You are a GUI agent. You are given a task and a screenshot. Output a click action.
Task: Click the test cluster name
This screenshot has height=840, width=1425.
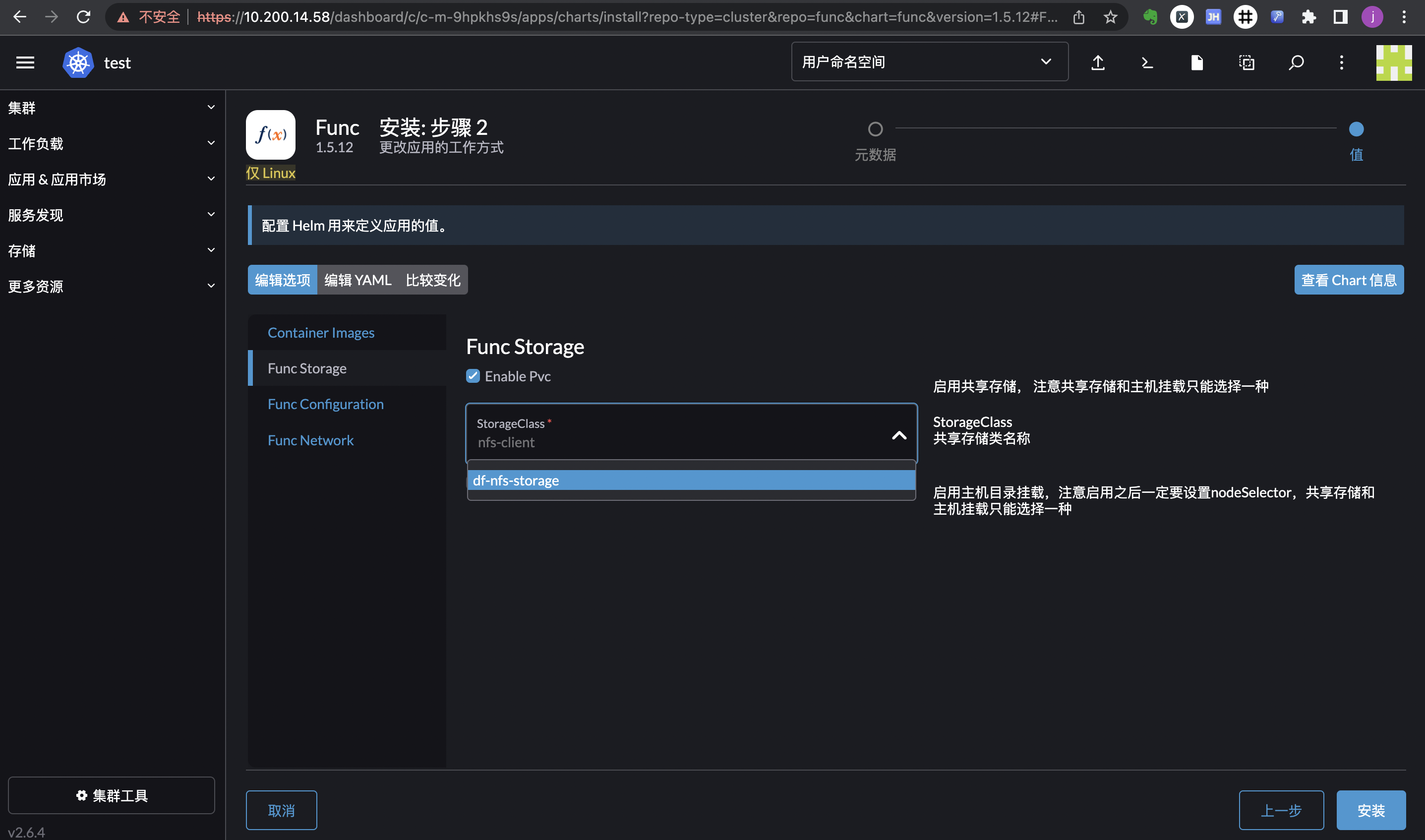pyautogui.click(x=117, y=63)
